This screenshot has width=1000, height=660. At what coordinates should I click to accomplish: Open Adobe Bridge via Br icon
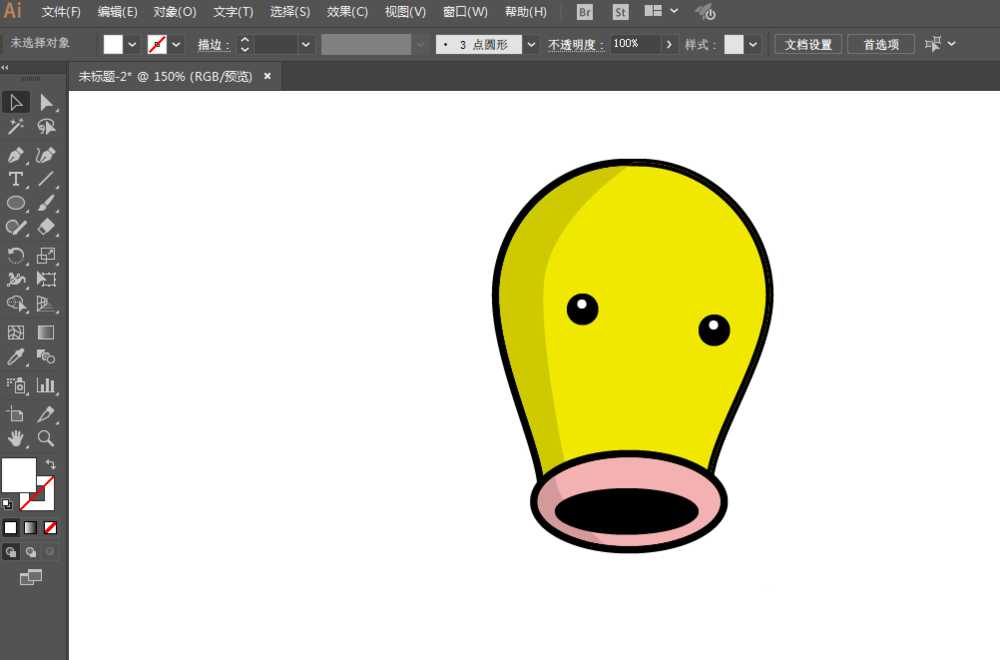586,12
